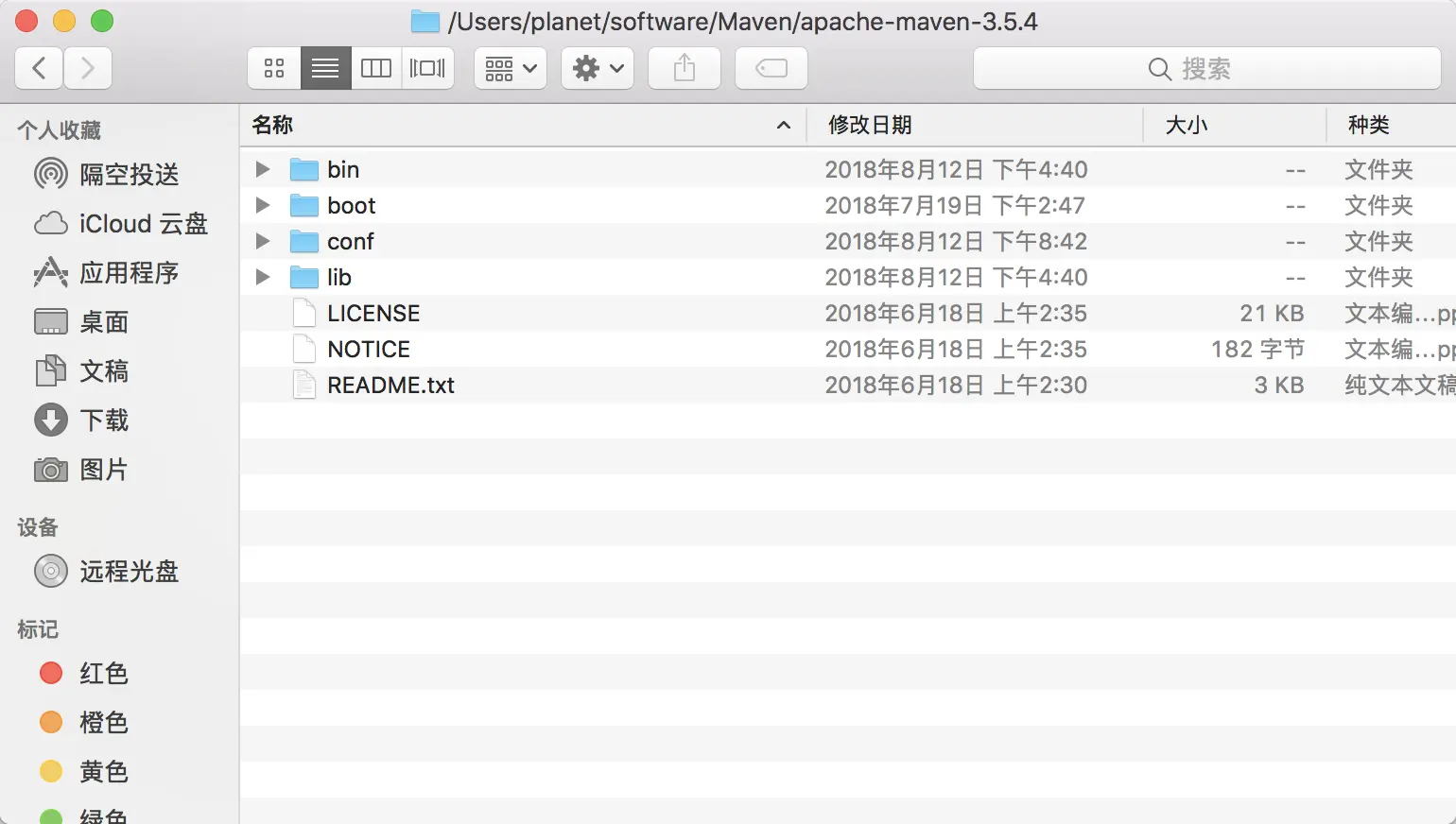The image size is (1456, 824).
Task: Click the 纯文本文稿 kind of README.txt
Action: click(1400, 385)
